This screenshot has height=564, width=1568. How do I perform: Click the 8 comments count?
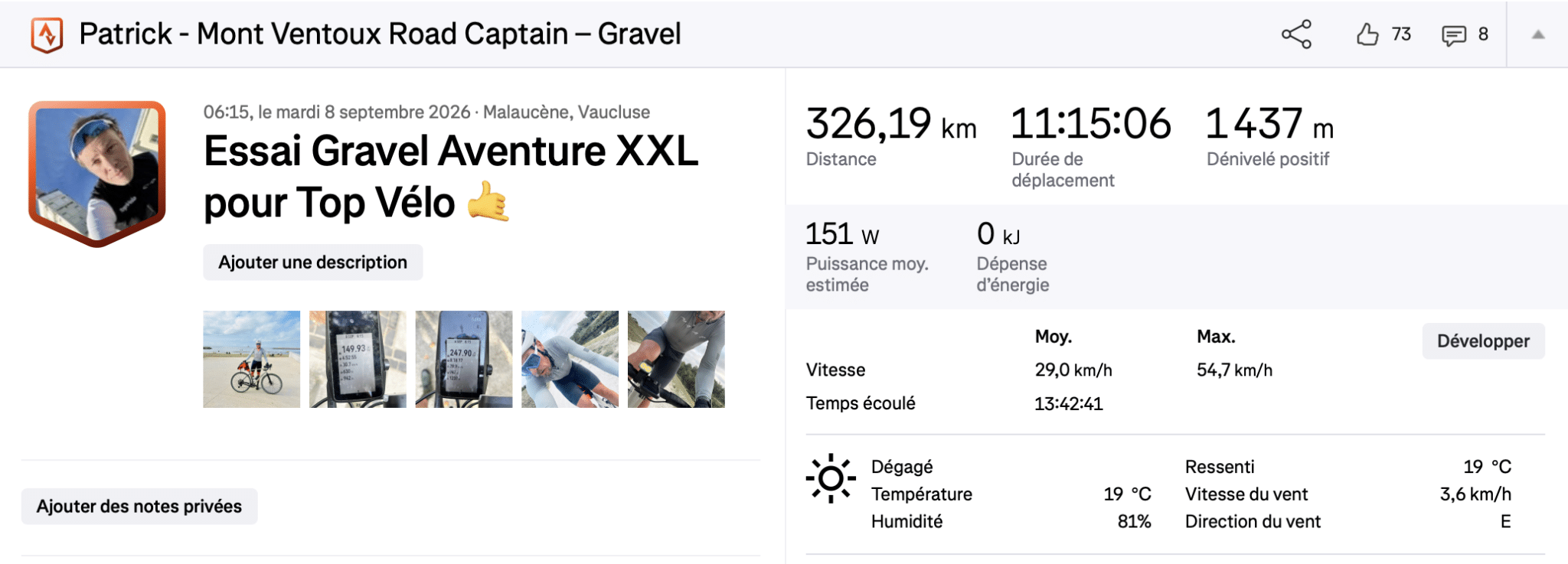tap(1483, 34)
